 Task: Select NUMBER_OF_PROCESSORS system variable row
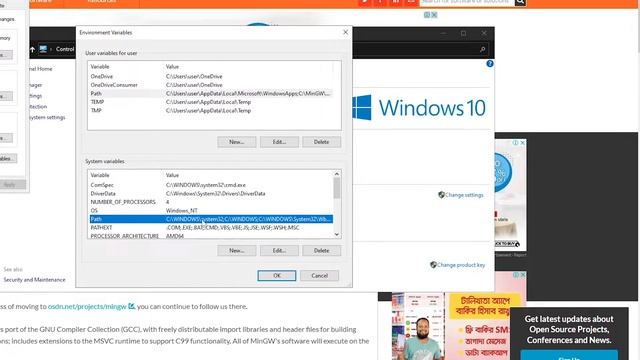[x=211, y=202]
